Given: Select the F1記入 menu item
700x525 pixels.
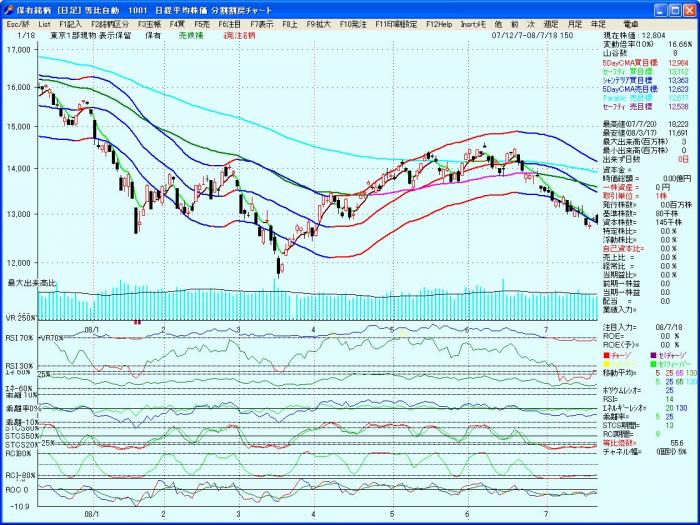Looking at the screenshot, I should coord(71,25).
